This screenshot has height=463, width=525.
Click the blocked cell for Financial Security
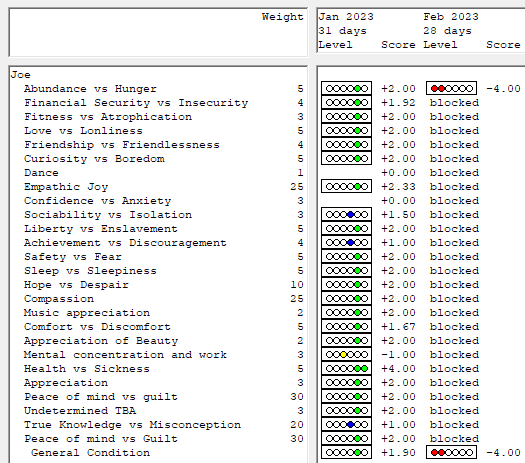(454, 103)
